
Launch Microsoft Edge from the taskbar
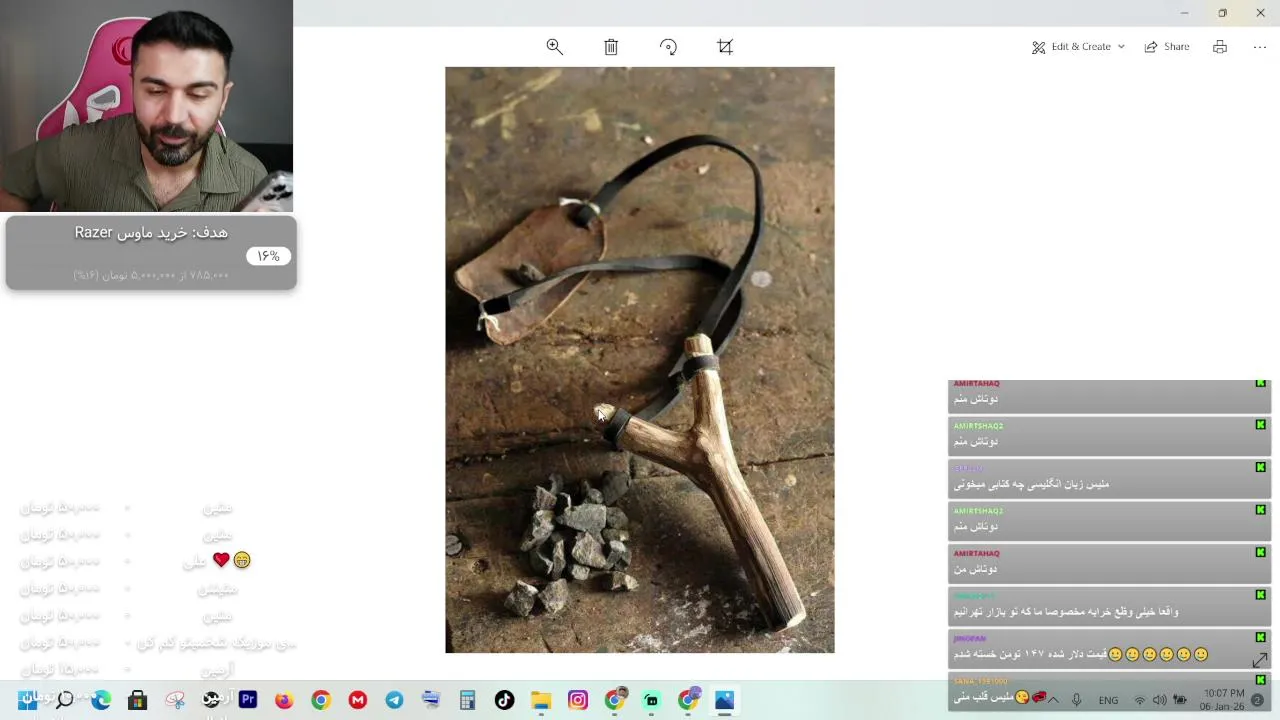tap(101, 700)
